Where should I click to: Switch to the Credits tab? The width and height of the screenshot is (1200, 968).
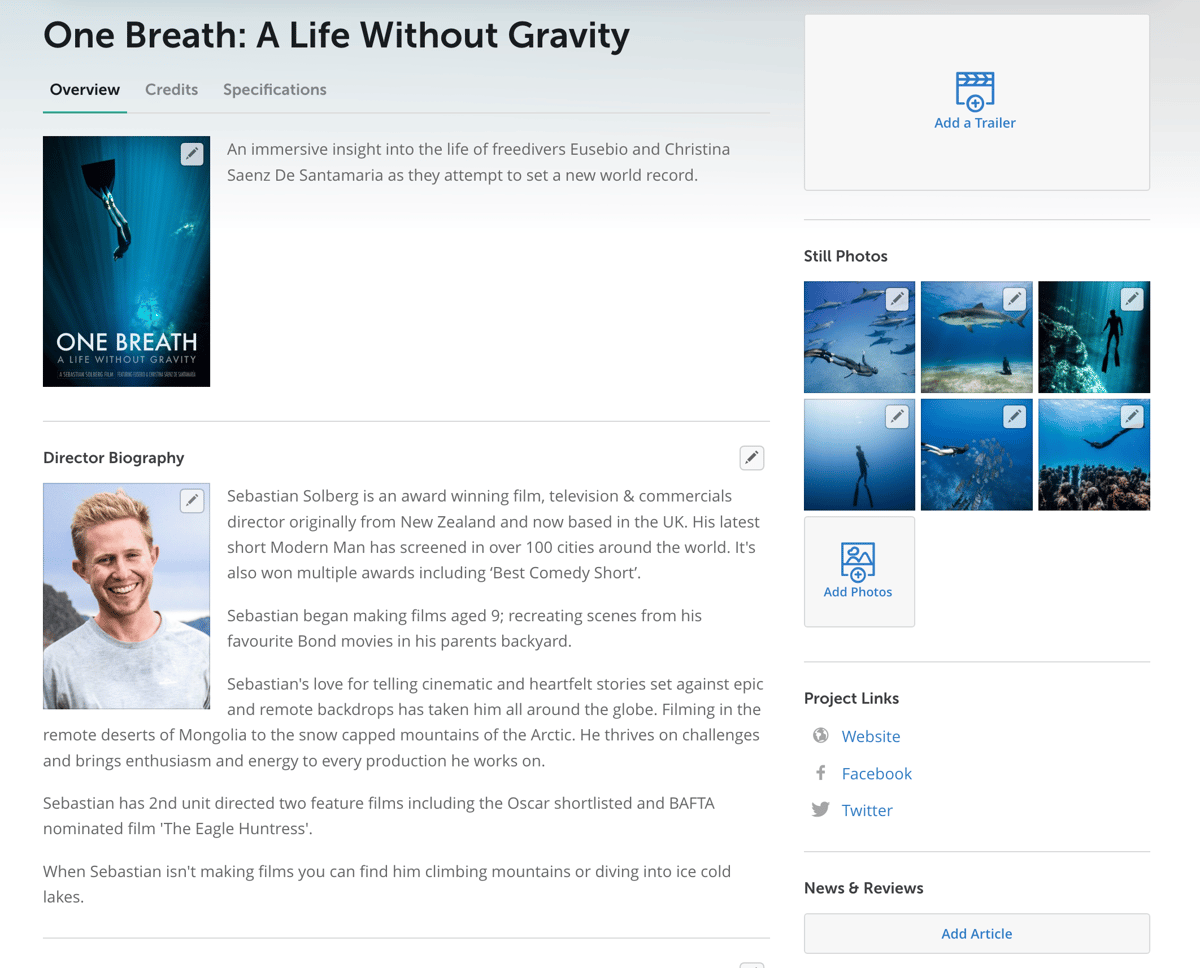(172, 89)
